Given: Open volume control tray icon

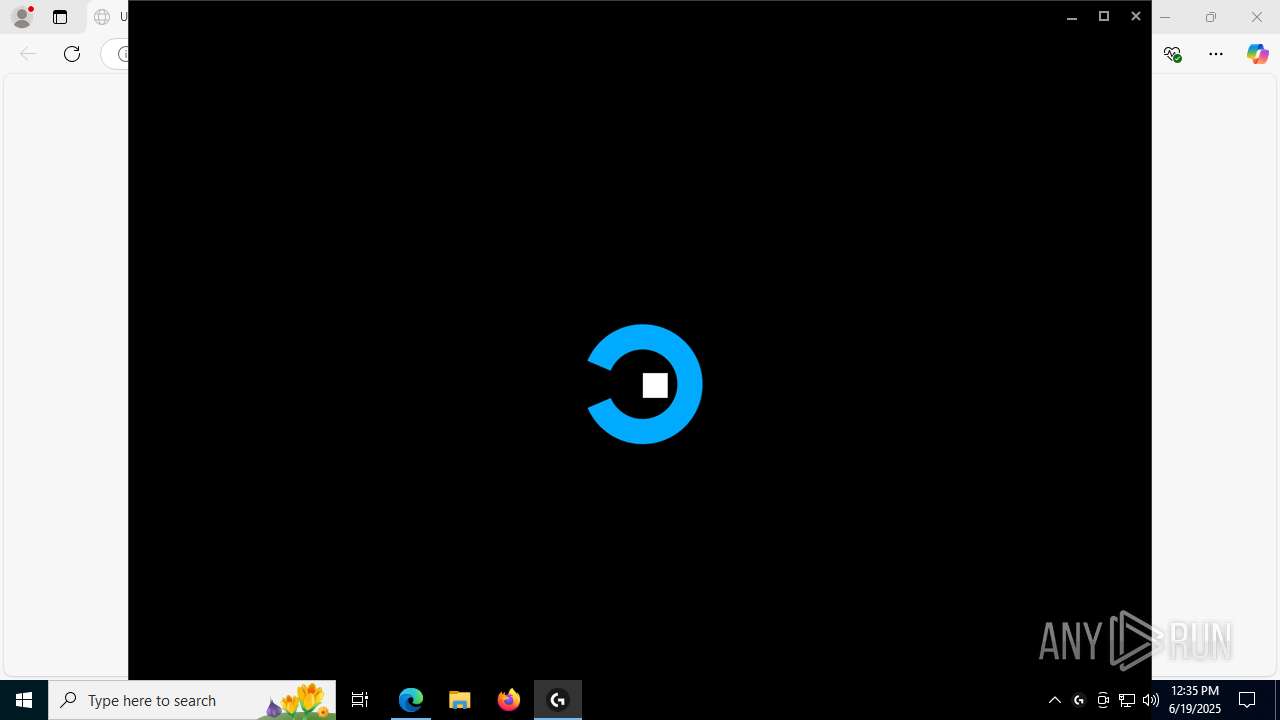Looking at the screenshot, I should click(x=1151, y=700).
